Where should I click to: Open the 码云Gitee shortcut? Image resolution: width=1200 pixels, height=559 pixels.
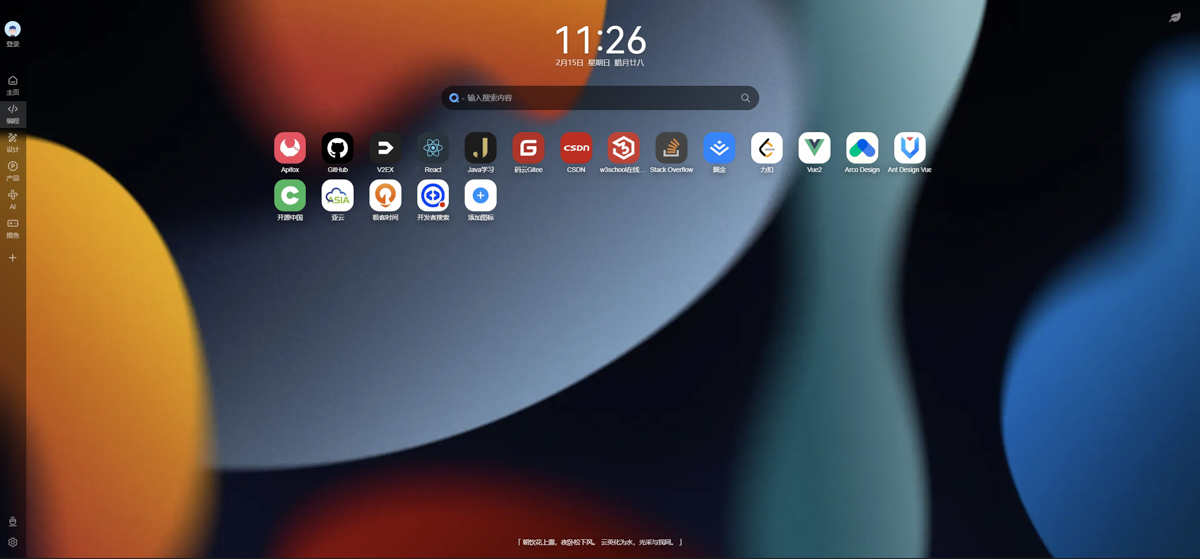click(528, 148)
